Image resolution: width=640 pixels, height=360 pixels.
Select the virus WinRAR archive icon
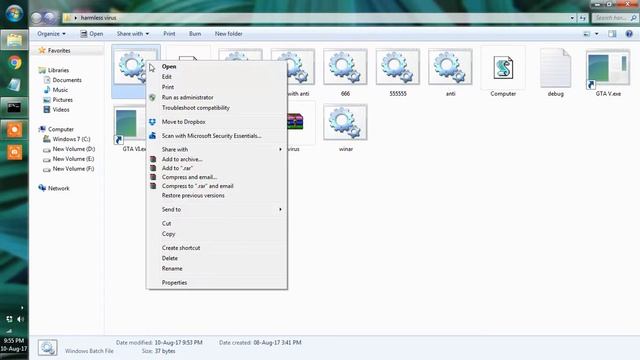tap(295, 122)
